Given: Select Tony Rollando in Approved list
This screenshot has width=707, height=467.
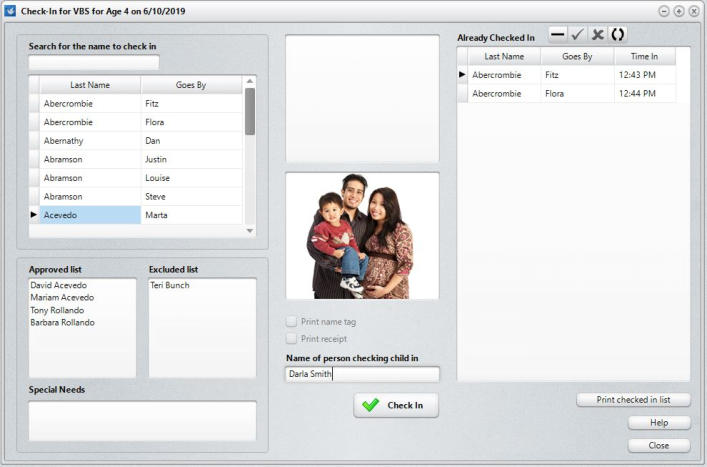Looking at the screenshot, I should (x=57, y=310).
